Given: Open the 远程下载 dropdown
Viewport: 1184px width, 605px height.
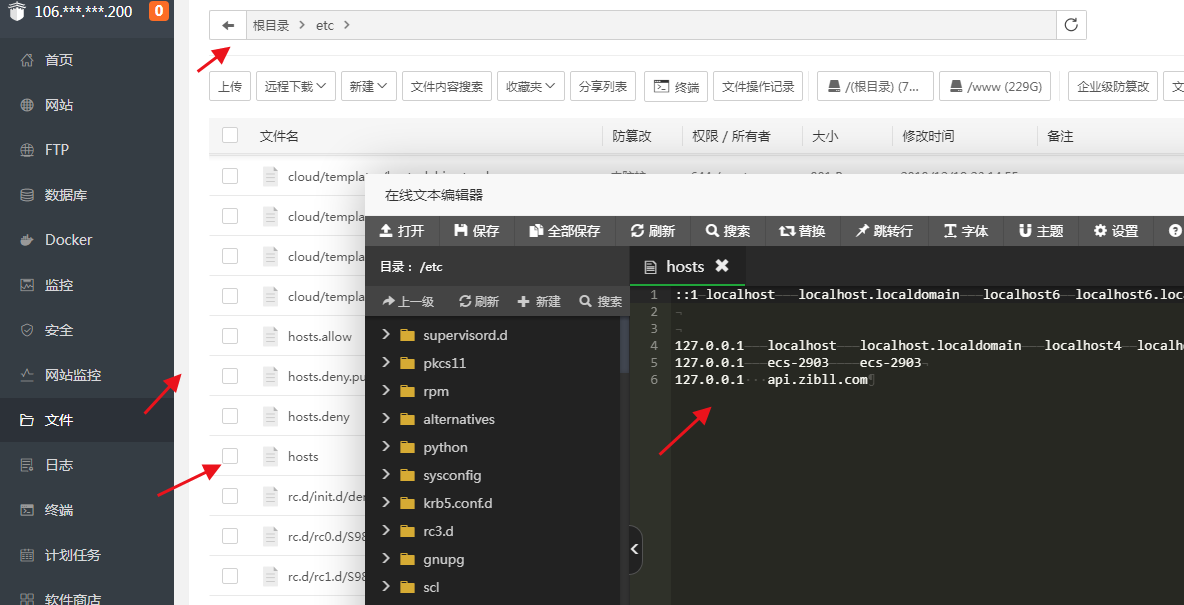Looking at the screenshot, I should (295, 87).
